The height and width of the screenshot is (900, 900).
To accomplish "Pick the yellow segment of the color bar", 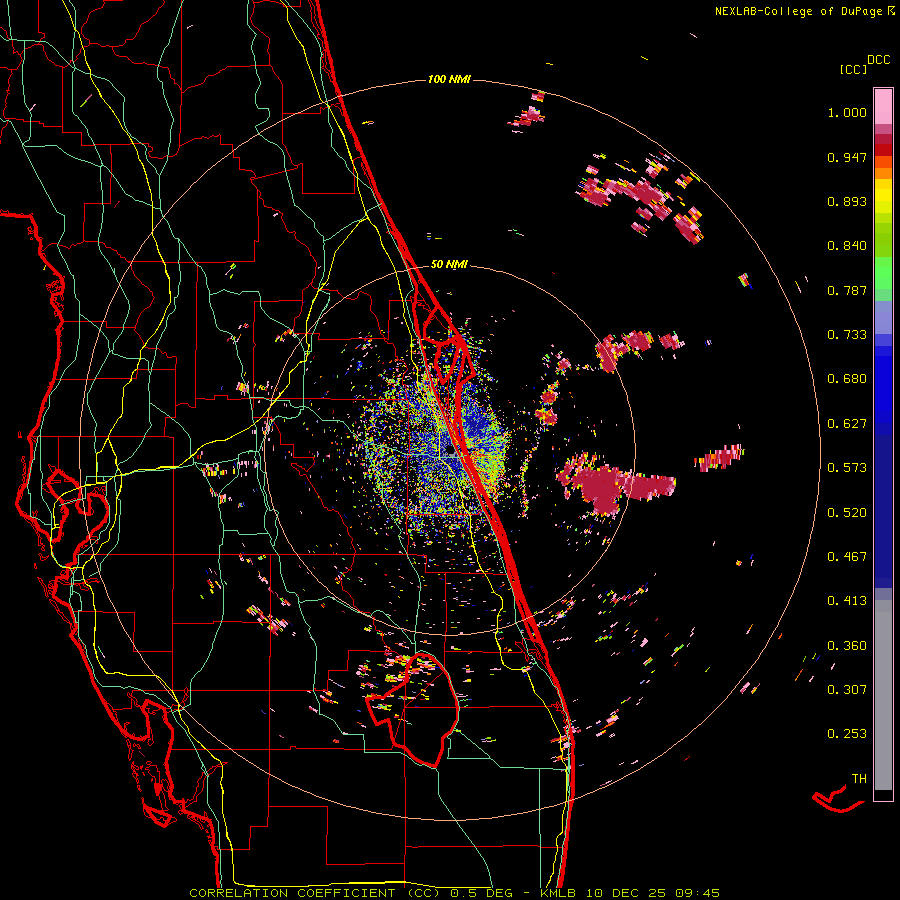I will [x=883, y=197].
